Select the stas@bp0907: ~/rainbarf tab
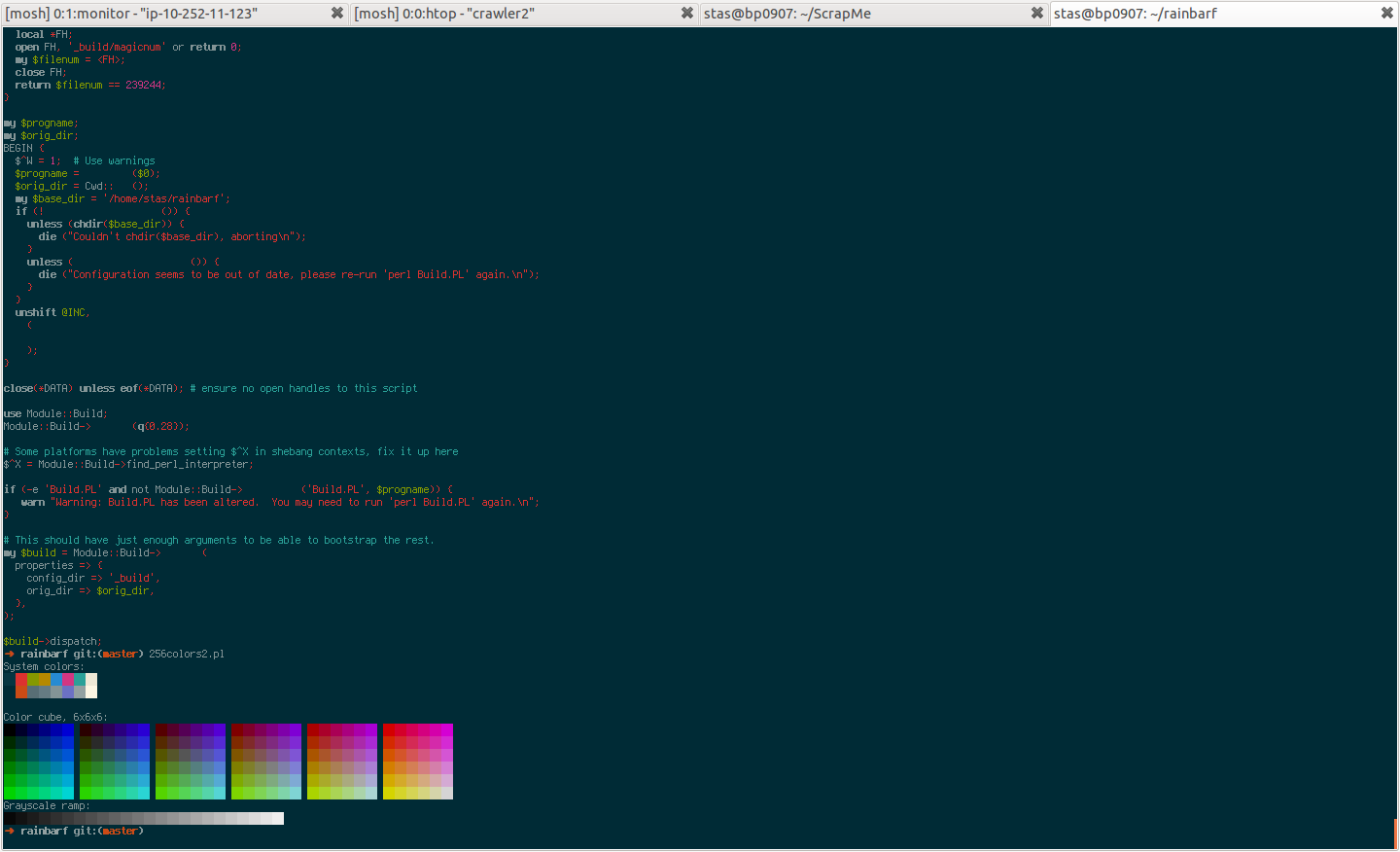 1223,14
